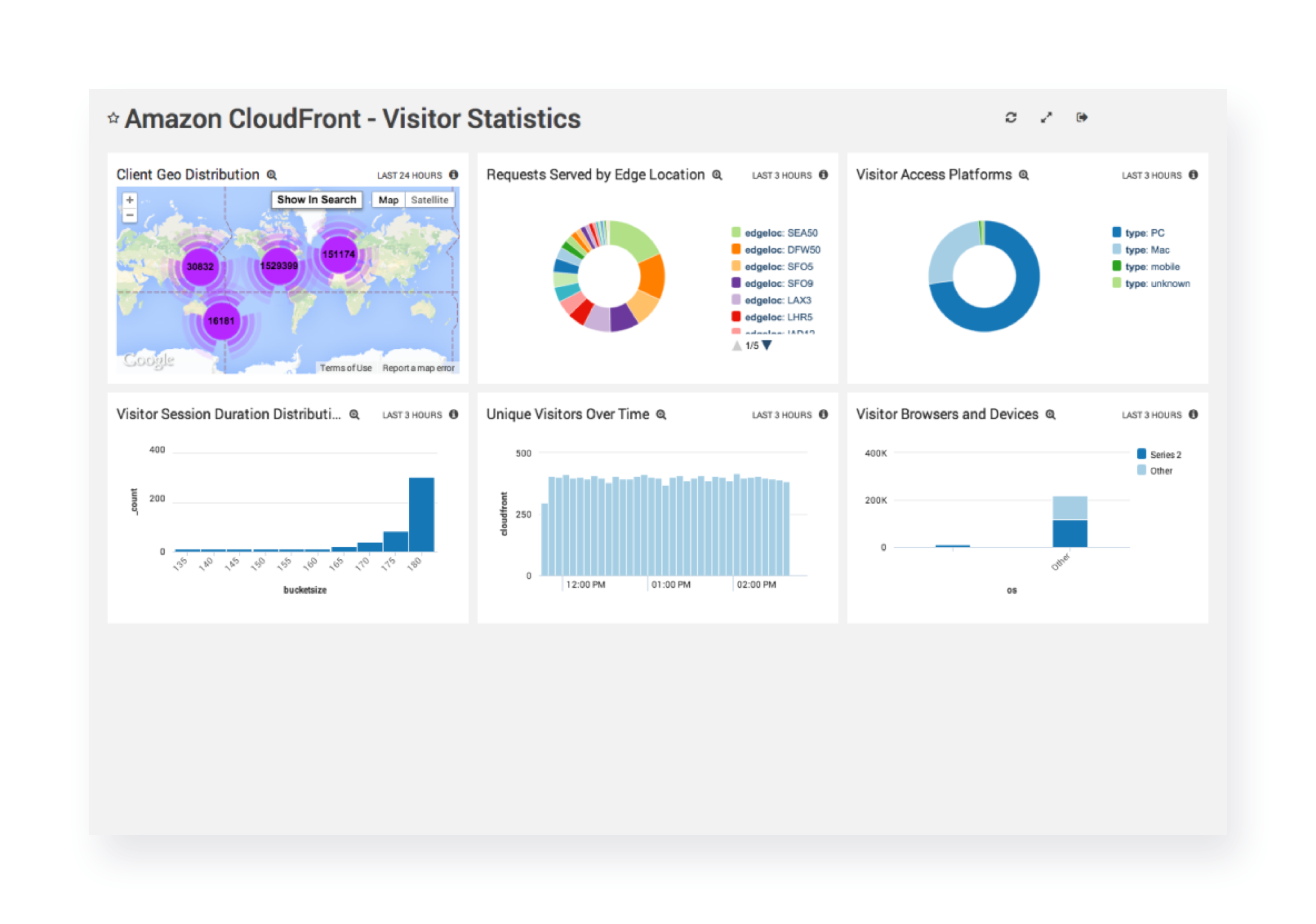Star the dashboard as a favorite
The height and width of the screenshot is (924, 1316).
[113, 118]
